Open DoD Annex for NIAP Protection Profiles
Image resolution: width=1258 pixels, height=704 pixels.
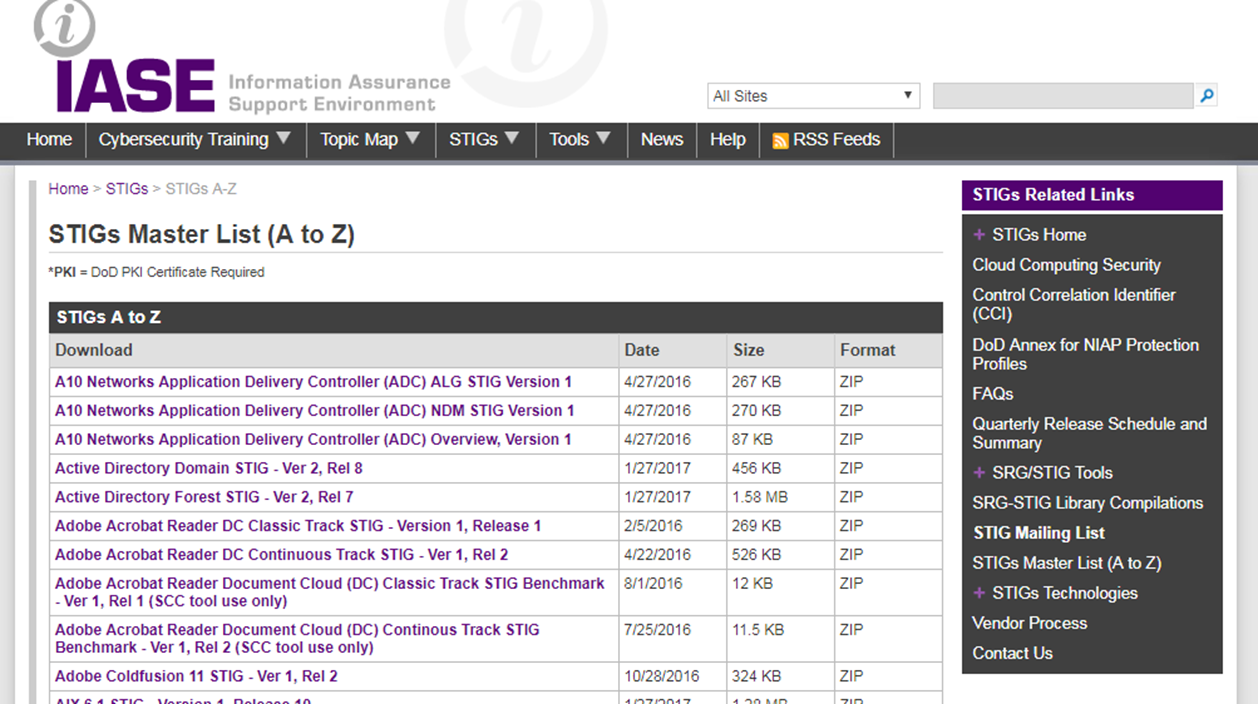[1085, 354]
